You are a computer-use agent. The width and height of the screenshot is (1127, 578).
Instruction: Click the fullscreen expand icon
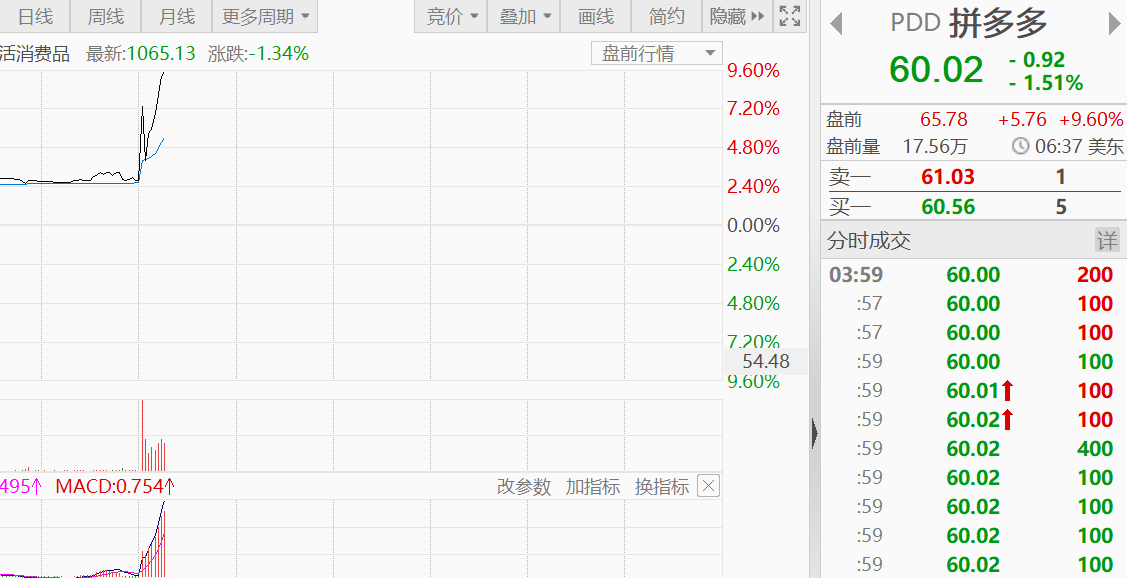point(790,16)
